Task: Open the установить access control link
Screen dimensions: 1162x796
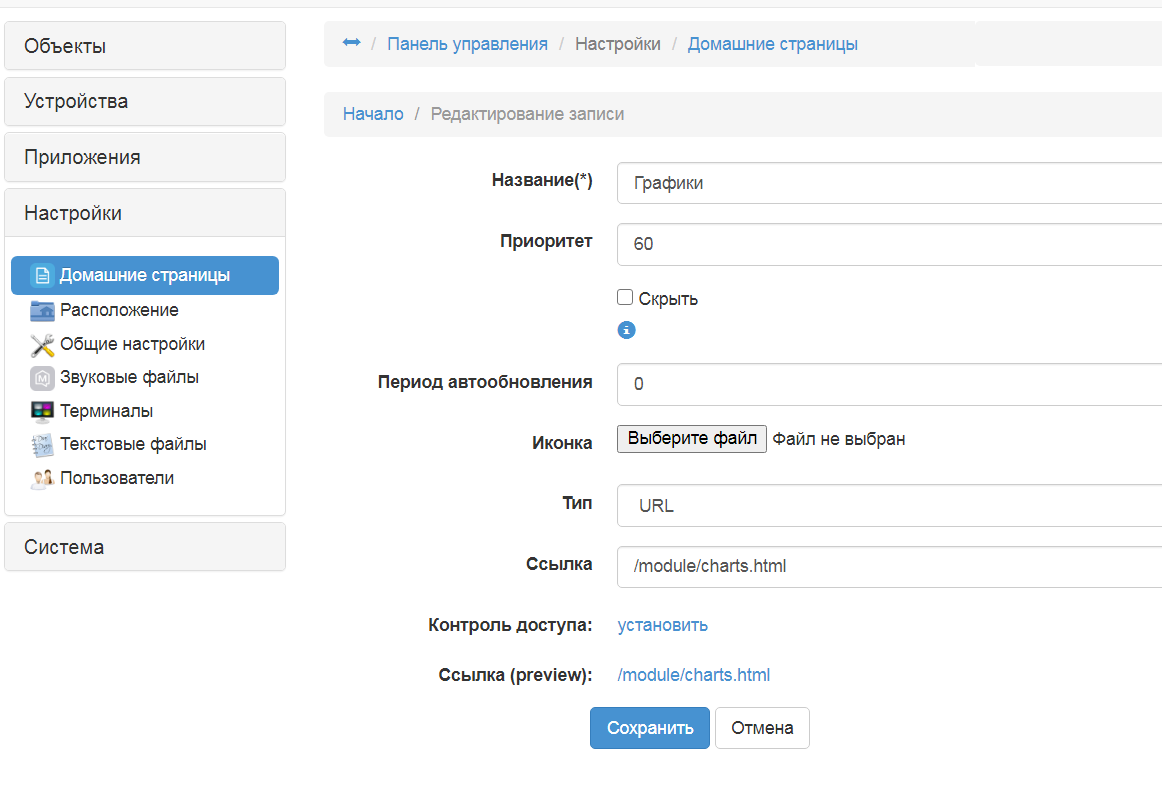Action: pyautogui.click(x=662, y=624)
